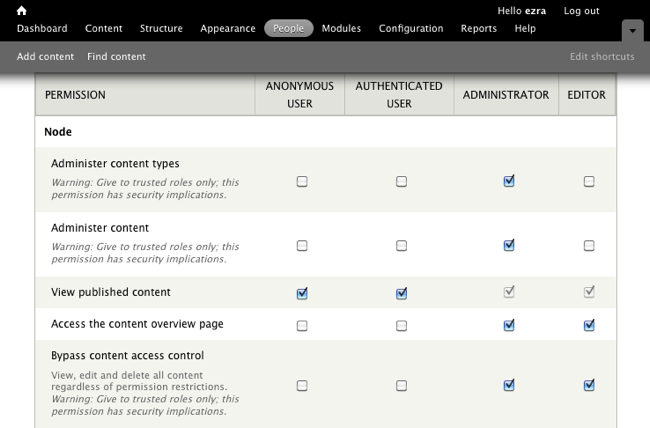Image resolution: width=650 pixels, height=428 pixels.
Task: Click the Add content shortcut
Action: pyautogui.click(x=45, y=56)
